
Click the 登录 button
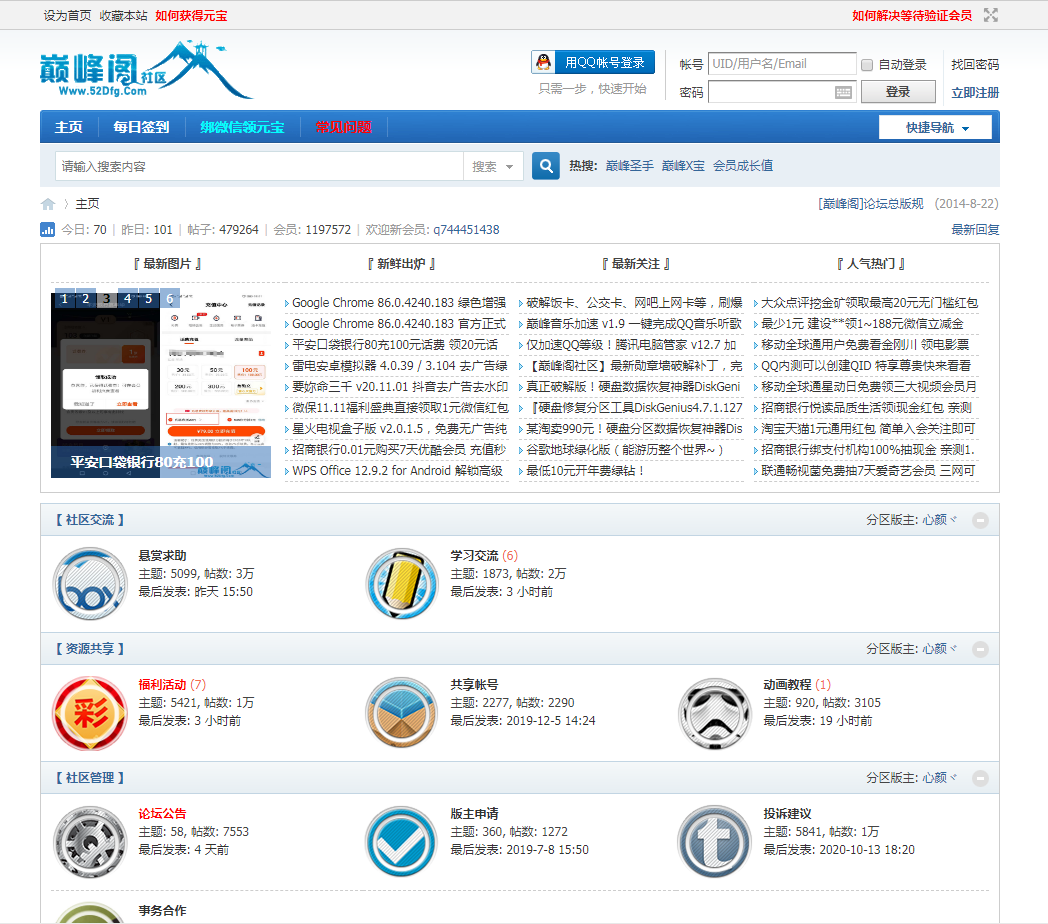tap(897, 92)
